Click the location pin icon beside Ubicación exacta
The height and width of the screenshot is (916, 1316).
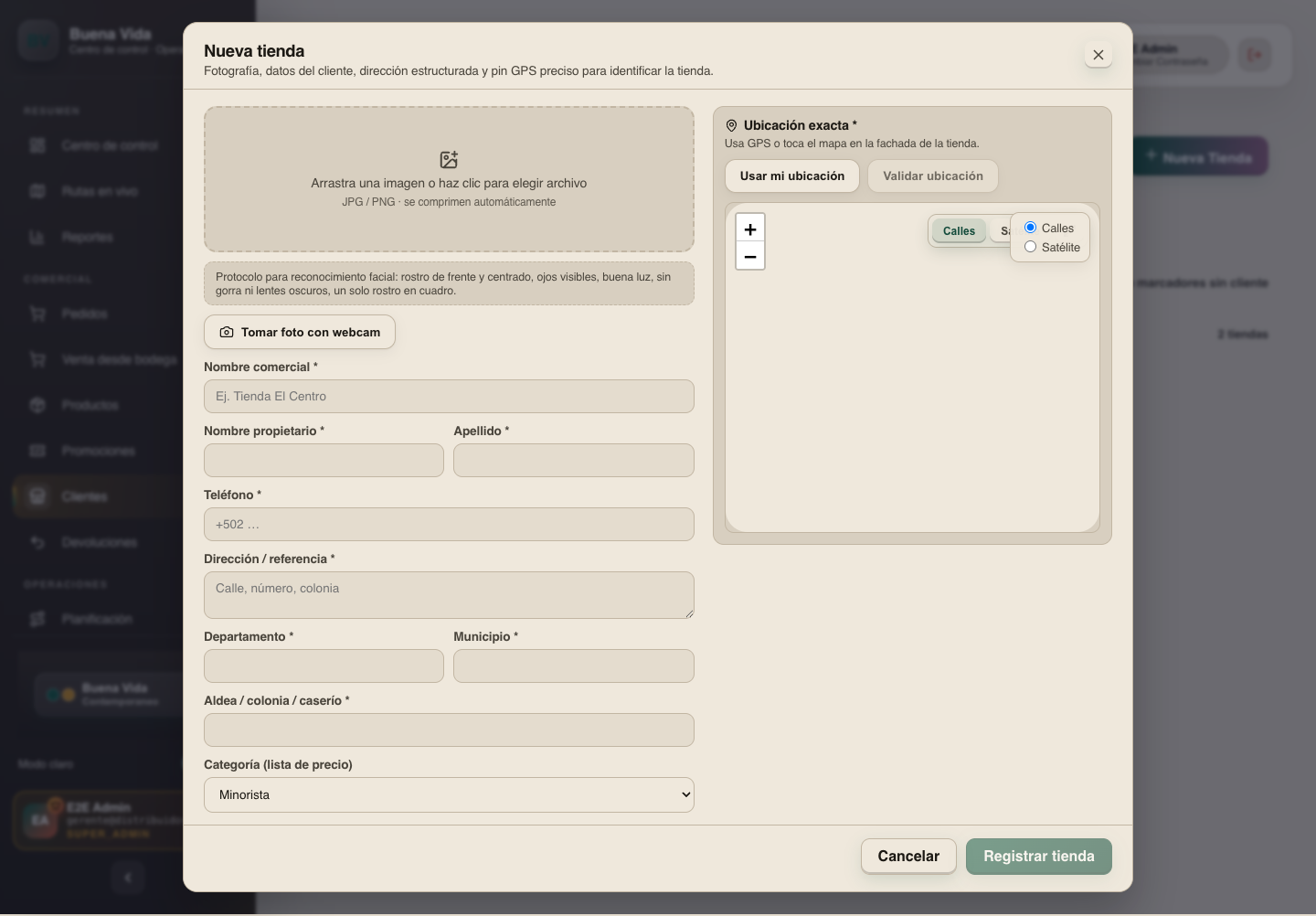(731, 126)
